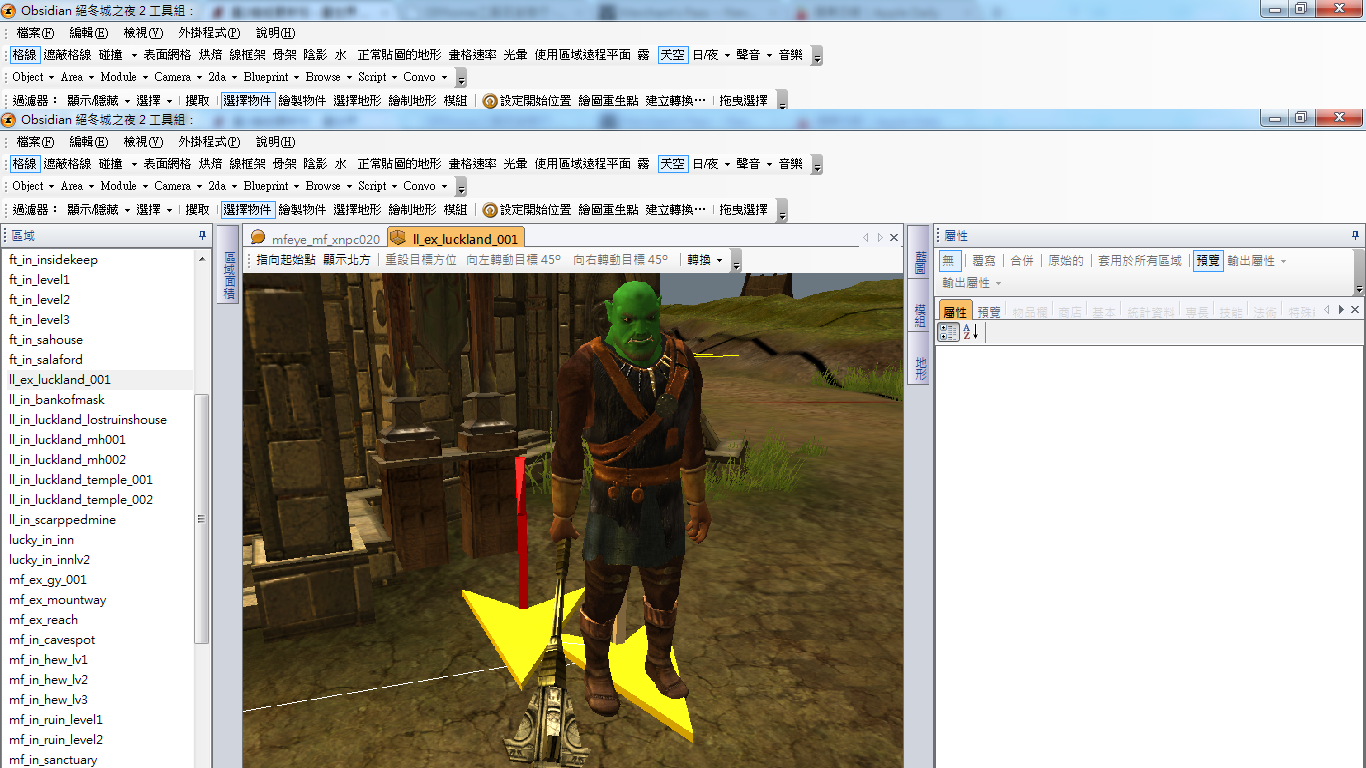Click 顯示北方 in viewport toolbar
Viewport: 1366px width, 768px height.
tap(346, 260)
